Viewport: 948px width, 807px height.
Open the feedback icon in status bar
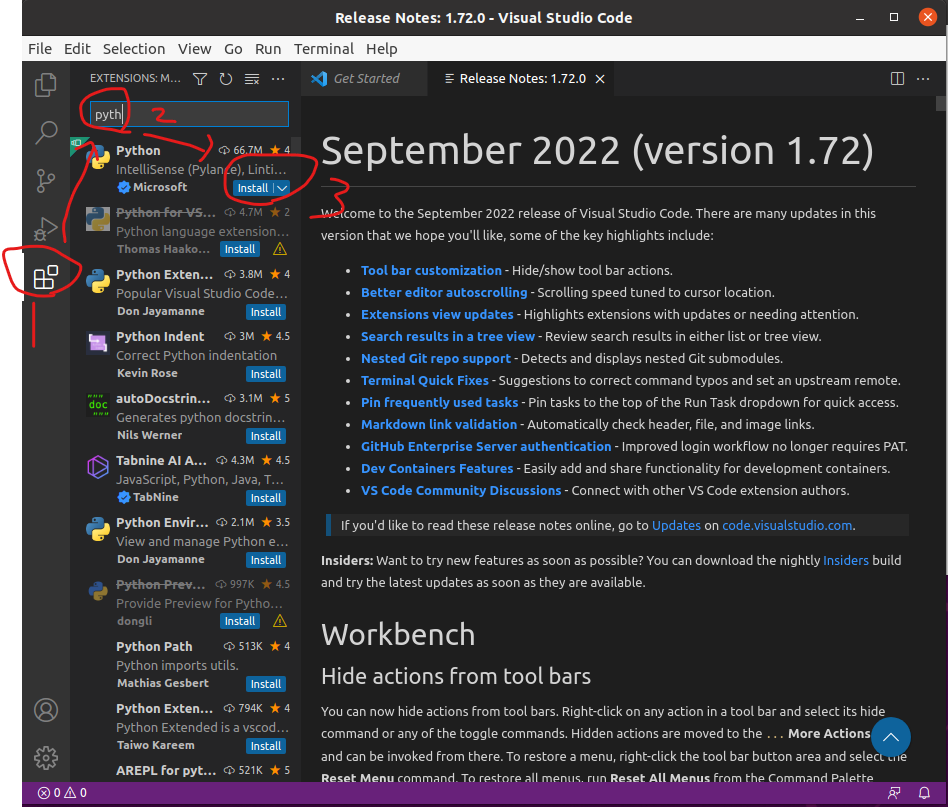pyautogui.click(x=894, y=792)
